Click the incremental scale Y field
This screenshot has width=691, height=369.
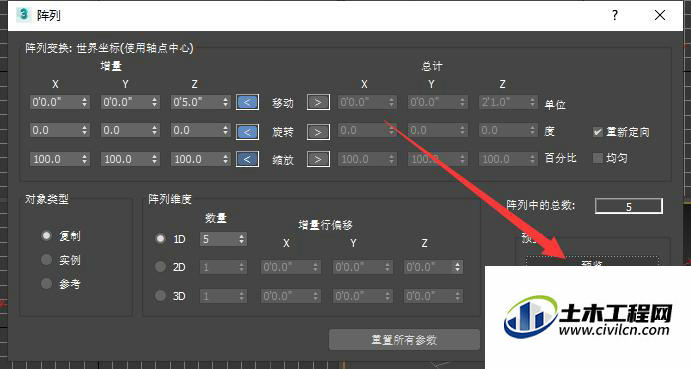pyautogui.click(x=130, y=159)
